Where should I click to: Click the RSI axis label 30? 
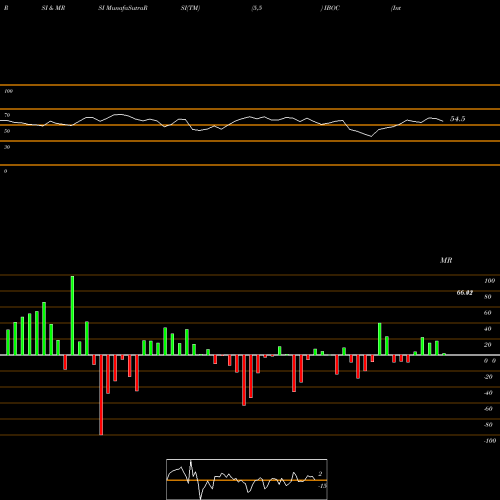(x=7, y=147)
